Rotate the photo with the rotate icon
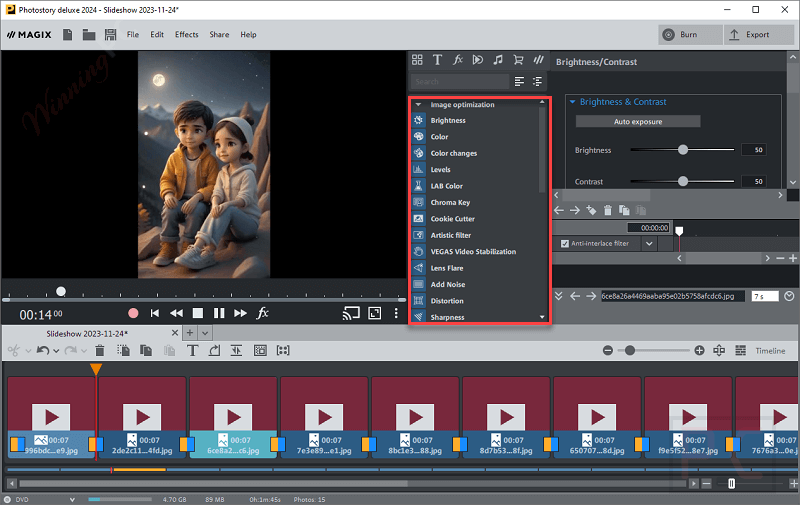 (x=214, y=350)
